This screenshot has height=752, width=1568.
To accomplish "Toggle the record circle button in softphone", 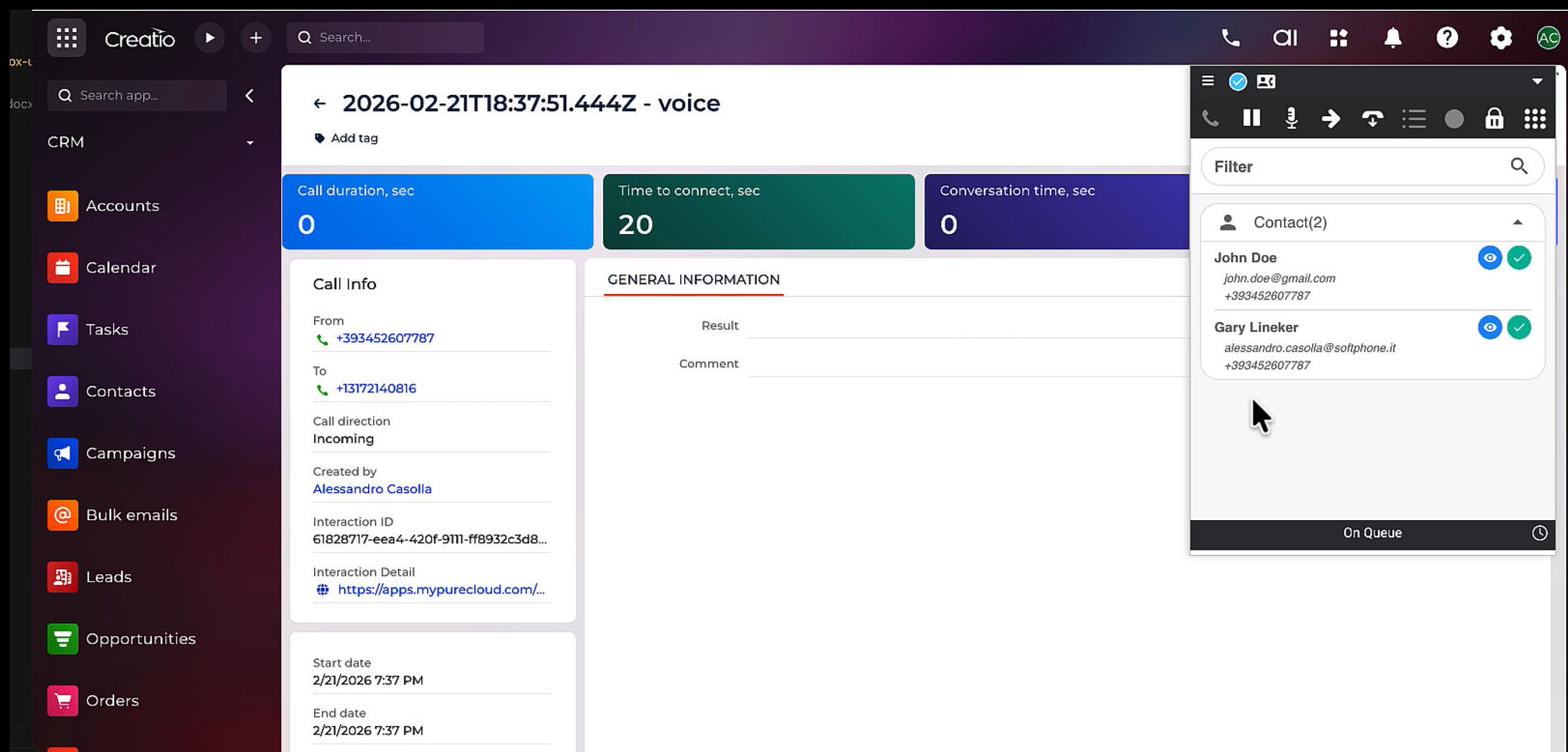I will pos(1454,119).
